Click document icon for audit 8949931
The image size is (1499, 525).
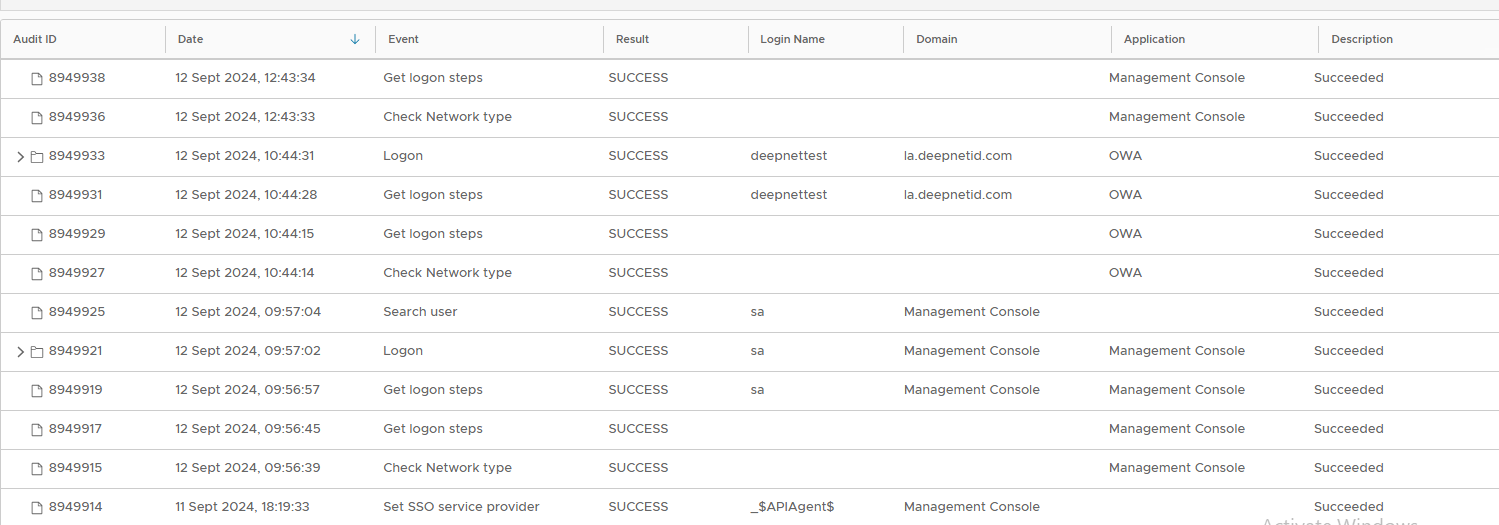click(x=37, y=195)
